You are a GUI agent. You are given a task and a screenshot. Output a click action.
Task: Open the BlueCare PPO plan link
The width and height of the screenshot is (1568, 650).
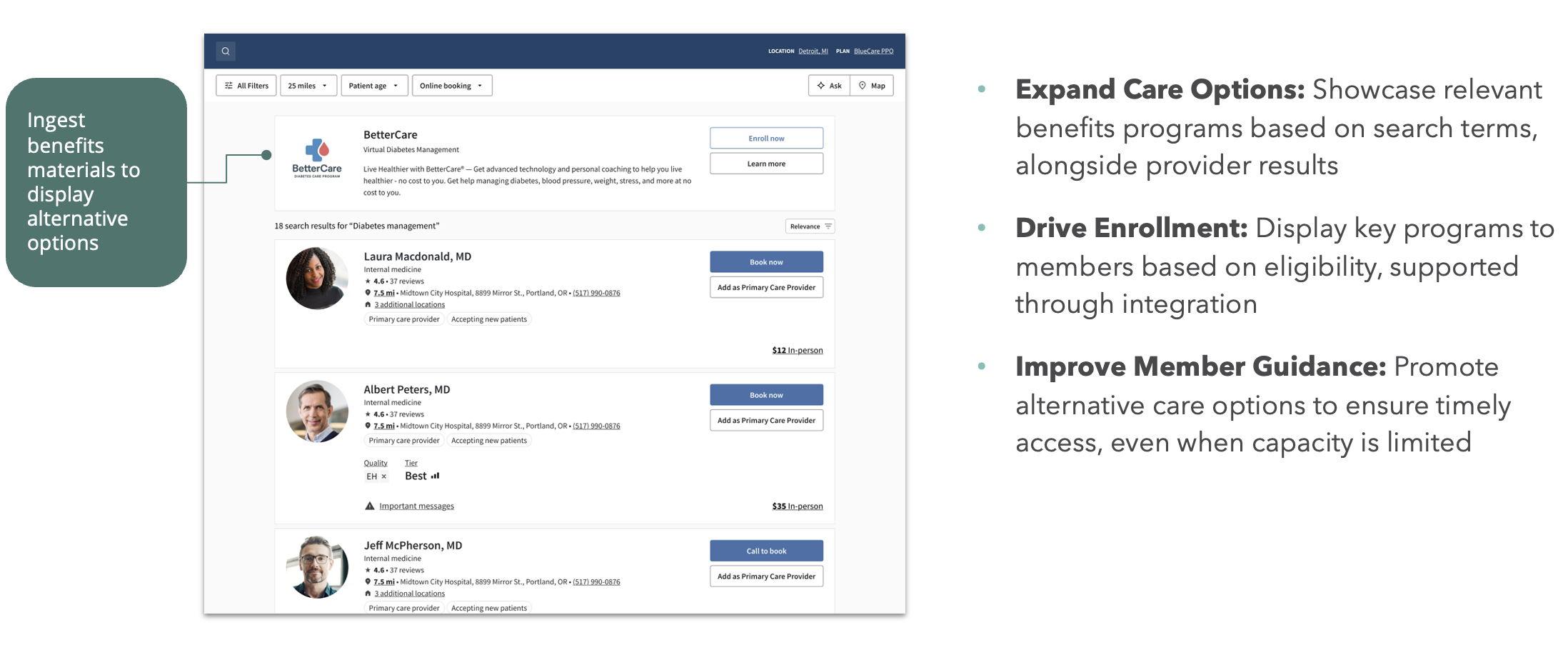pyautogui.click(x=873, y=51)
